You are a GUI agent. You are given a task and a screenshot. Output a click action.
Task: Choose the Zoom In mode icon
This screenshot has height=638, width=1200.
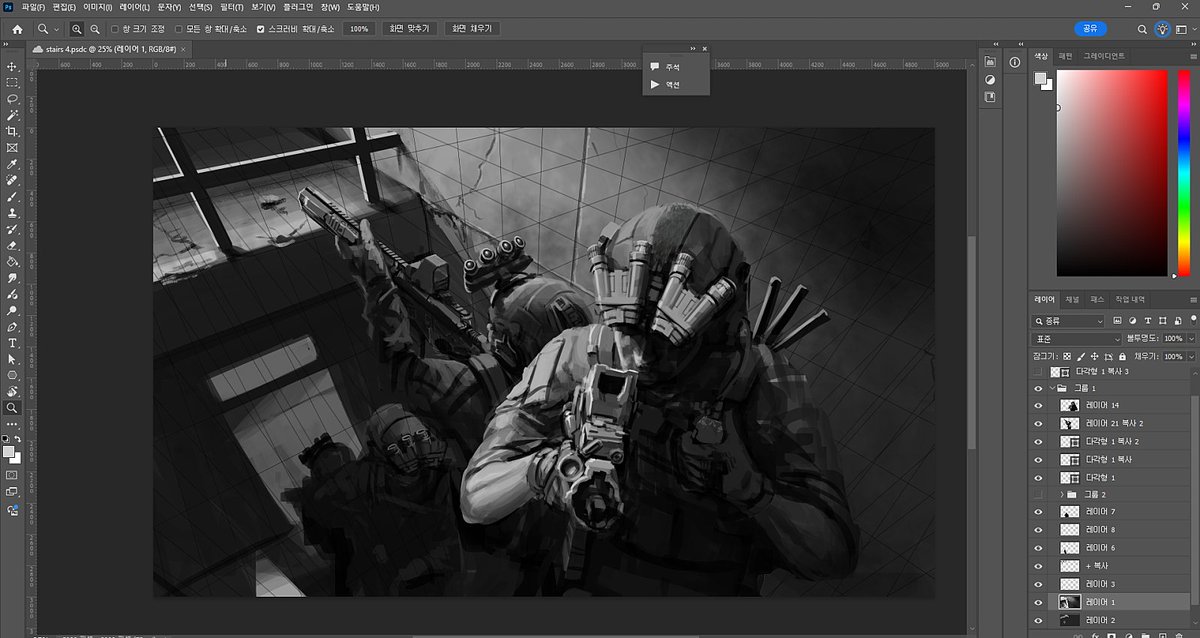point(77,29)
